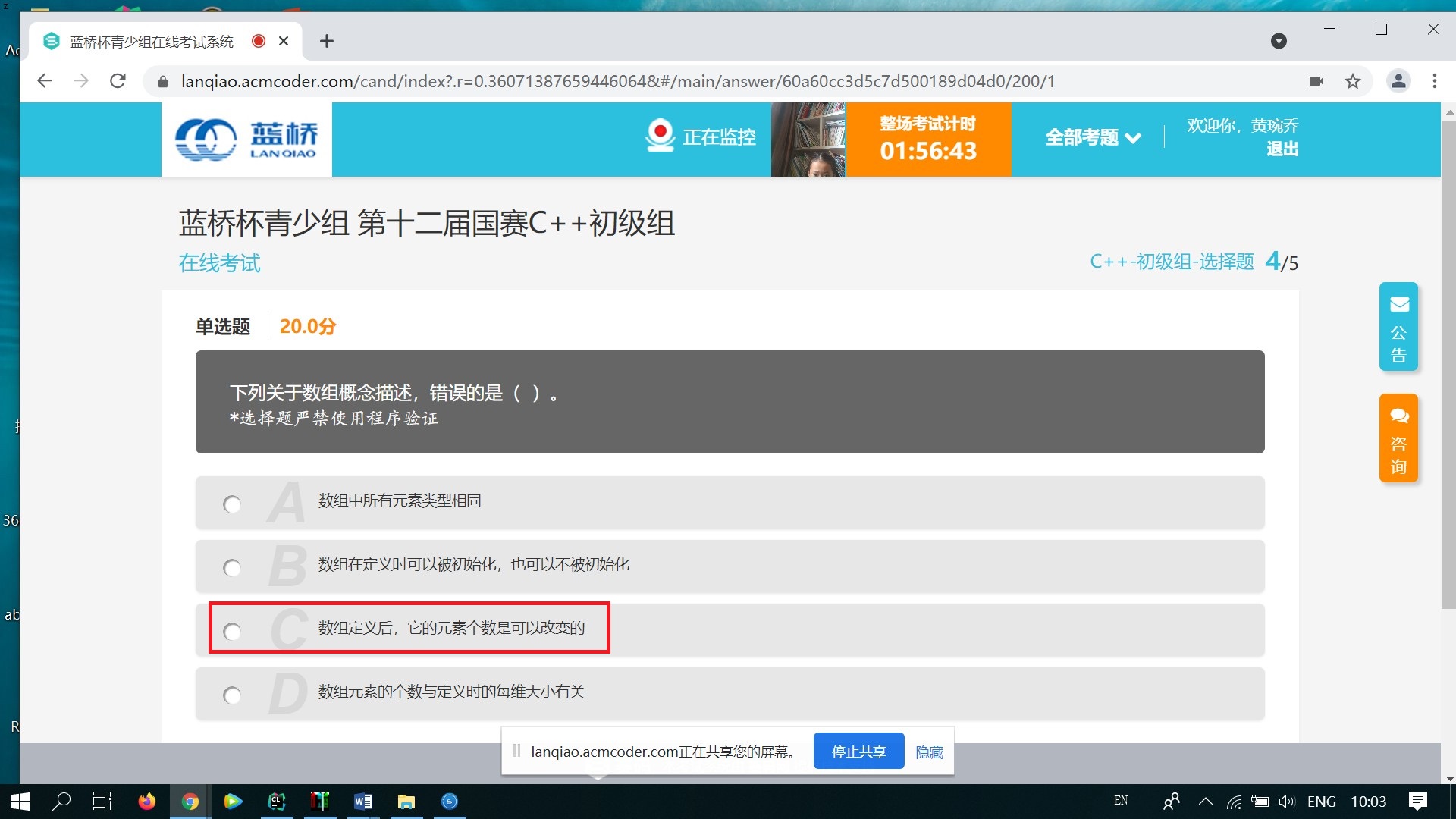Open the Windows Start menu
This screenshot has height=819, width=1456.
[20, 802]
